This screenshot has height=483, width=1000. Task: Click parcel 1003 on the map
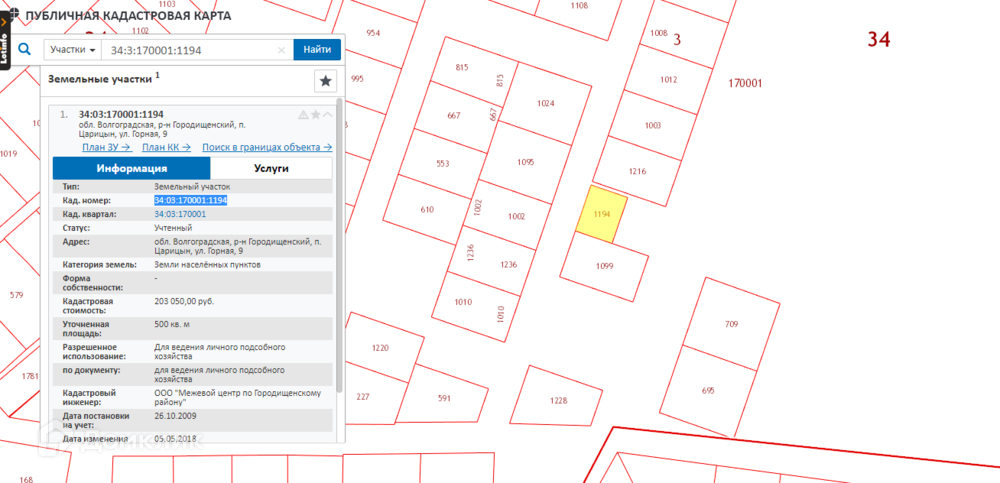[x=652, y=126]
